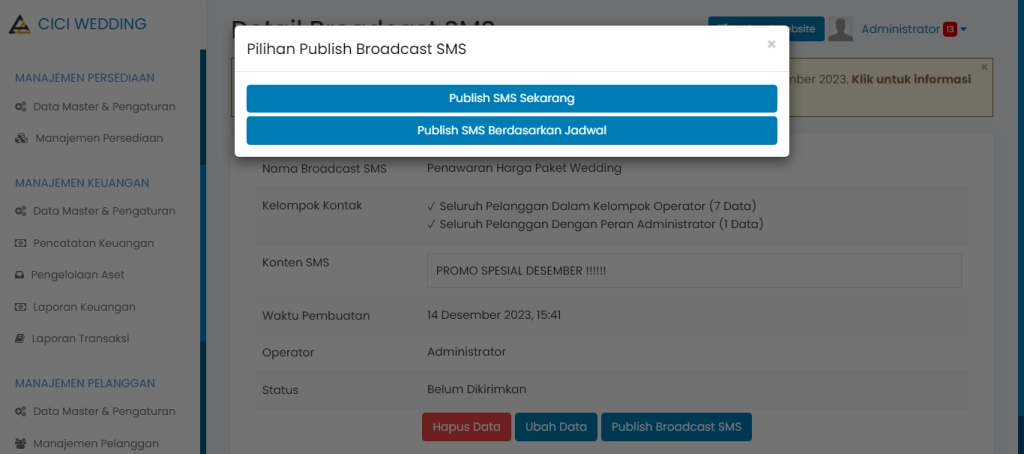Click MANAJEMEN PERSEDIAAN section heading

point(85,78)
